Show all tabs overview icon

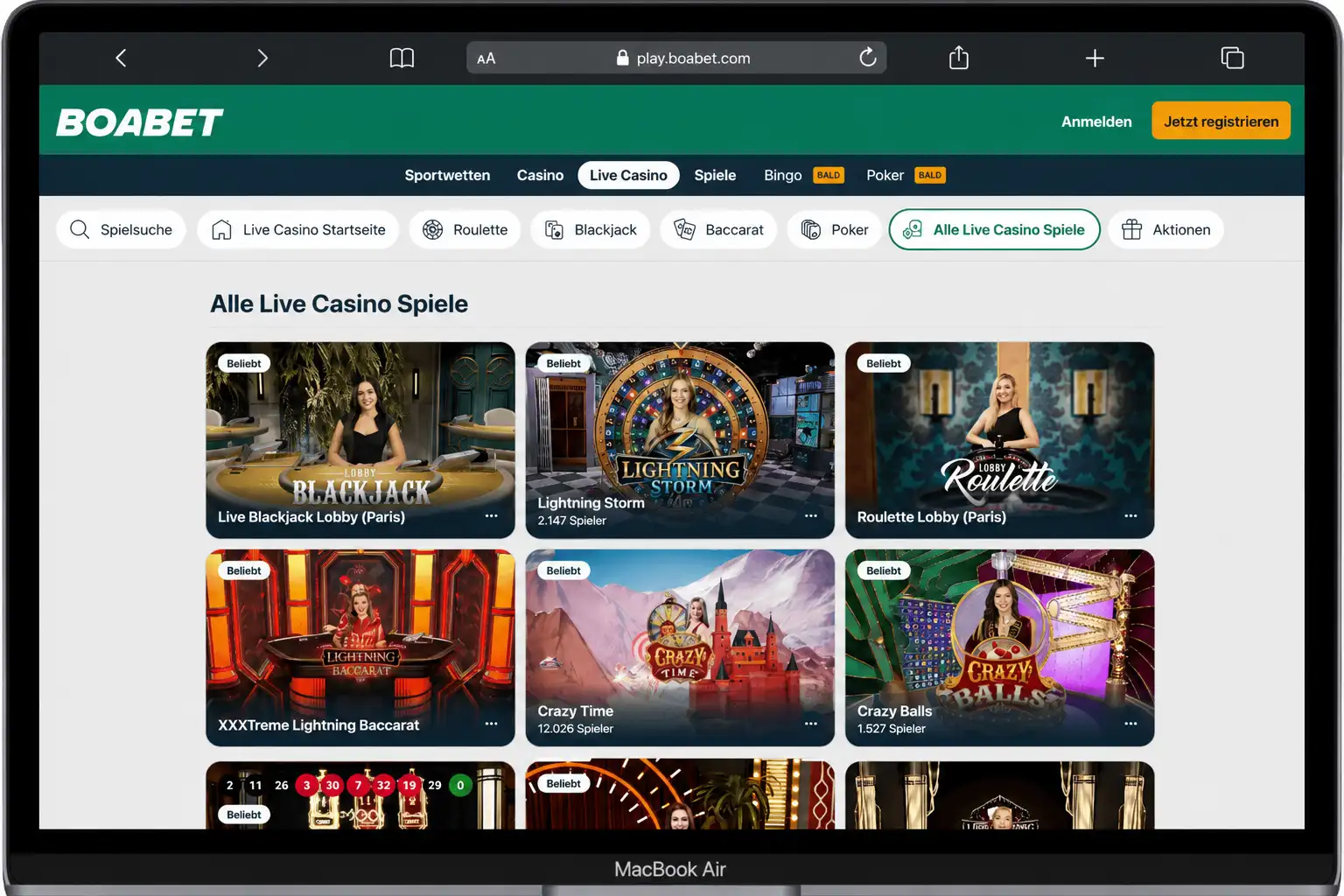pos(1232,58)
